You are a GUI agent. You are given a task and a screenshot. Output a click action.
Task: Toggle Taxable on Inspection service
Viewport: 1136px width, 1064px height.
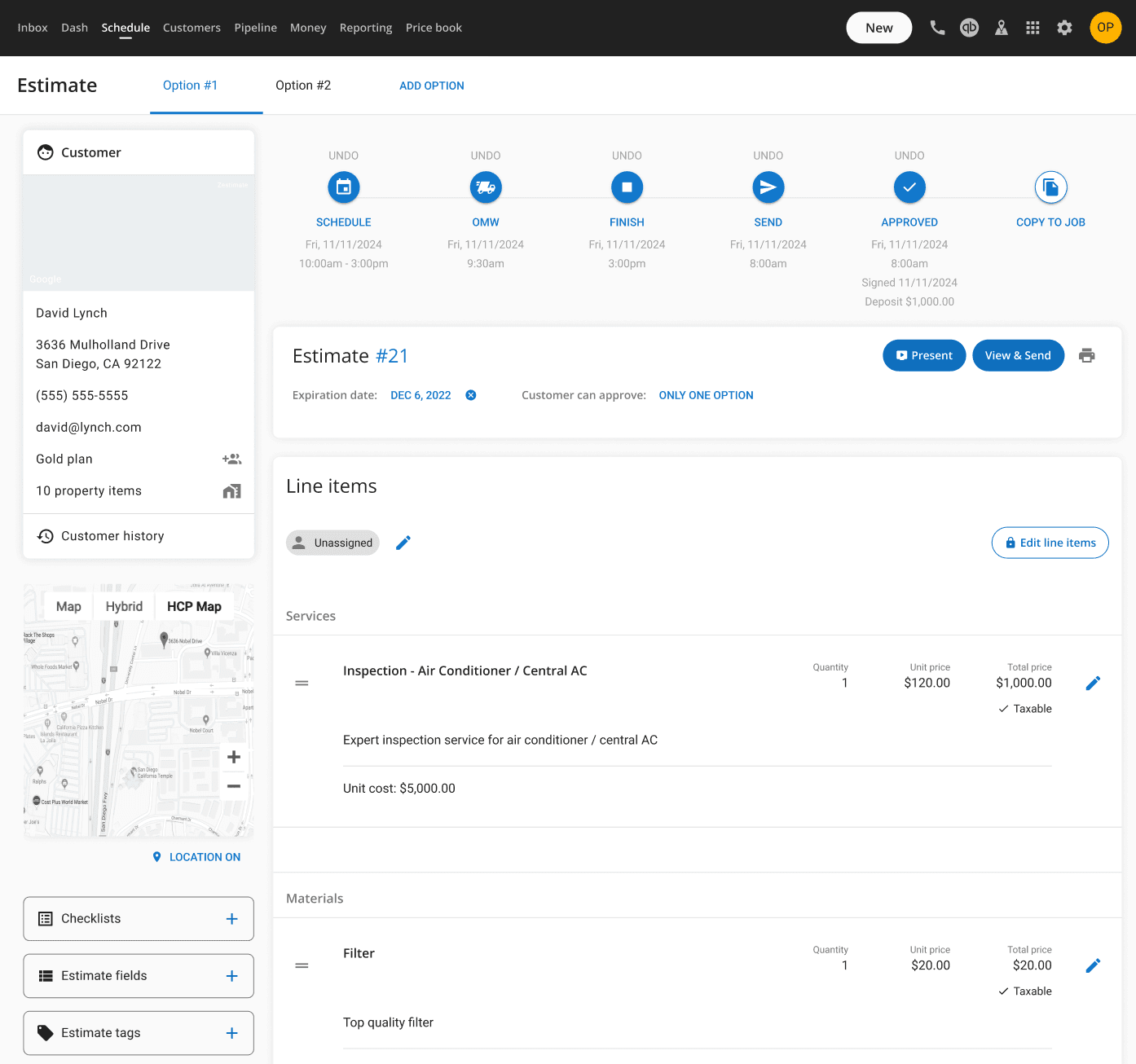(x=1025, y=709)
